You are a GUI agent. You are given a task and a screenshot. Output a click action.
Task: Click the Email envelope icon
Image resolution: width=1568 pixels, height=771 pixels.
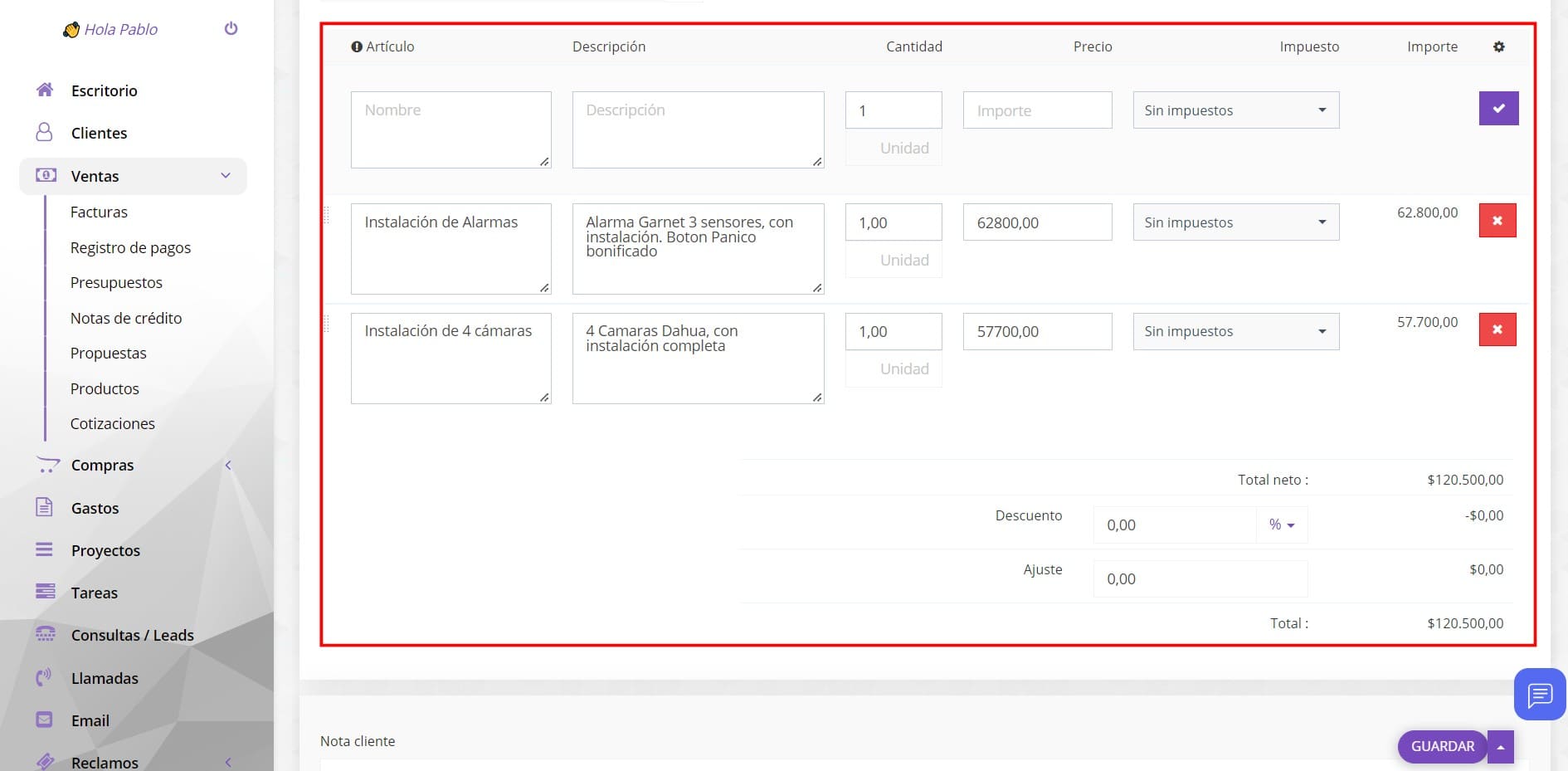[x=45, y=720]
